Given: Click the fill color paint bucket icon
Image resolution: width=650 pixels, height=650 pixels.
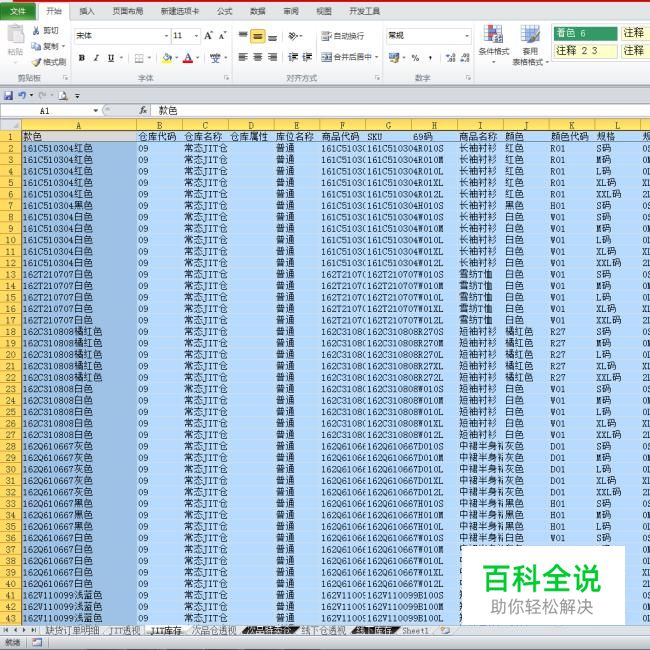Looking at the screenshot, I should pyautogui.click(x=167, y=58).
